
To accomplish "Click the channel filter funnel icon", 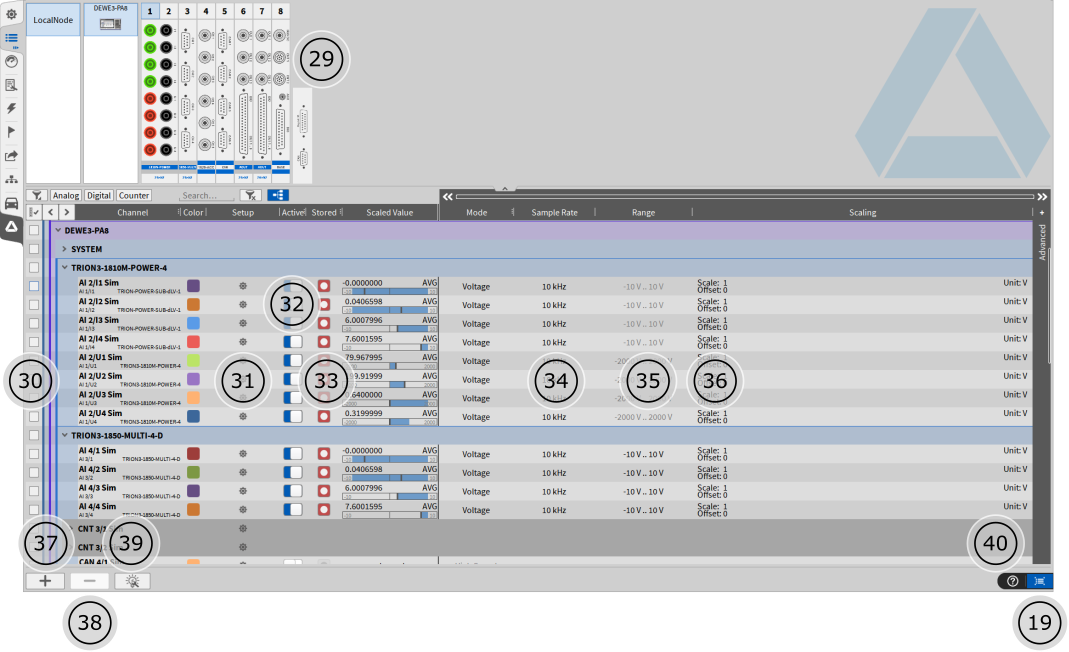I will point(37,195).
